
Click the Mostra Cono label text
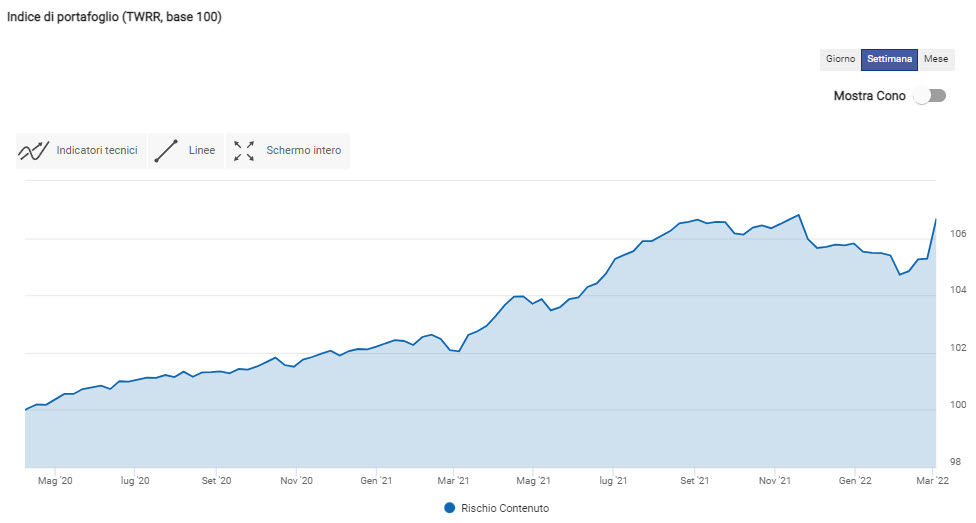pyautogui.click(x=869, y=96)
